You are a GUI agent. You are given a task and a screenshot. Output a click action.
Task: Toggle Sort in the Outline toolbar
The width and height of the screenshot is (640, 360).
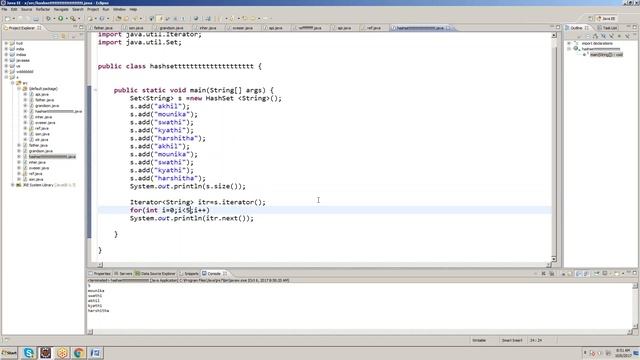tap(595, 36)
